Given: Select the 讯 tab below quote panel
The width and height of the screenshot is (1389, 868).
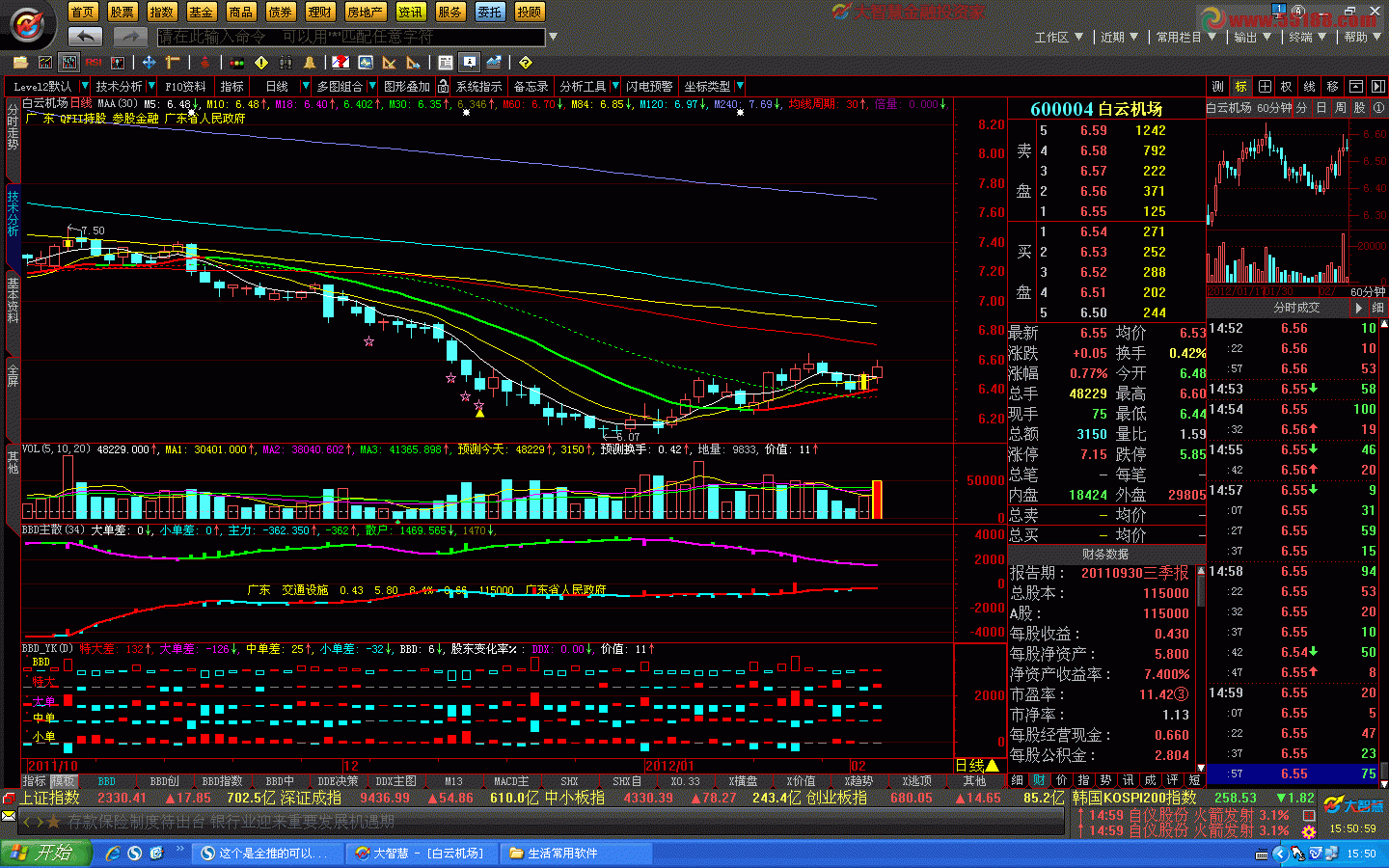Looking at the screenshot, I should (1128, 779).
